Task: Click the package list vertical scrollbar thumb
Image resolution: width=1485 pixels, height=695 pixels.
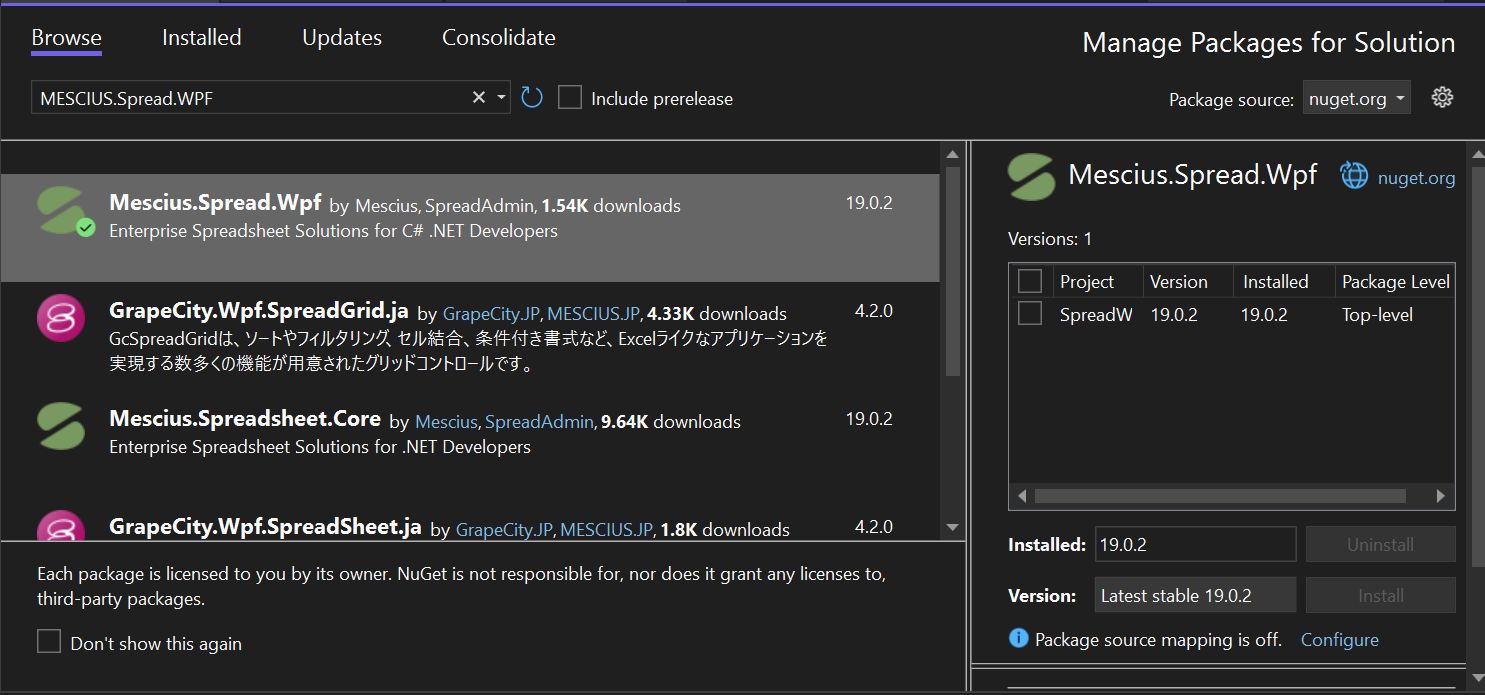Action: click(x=953, y=270)
